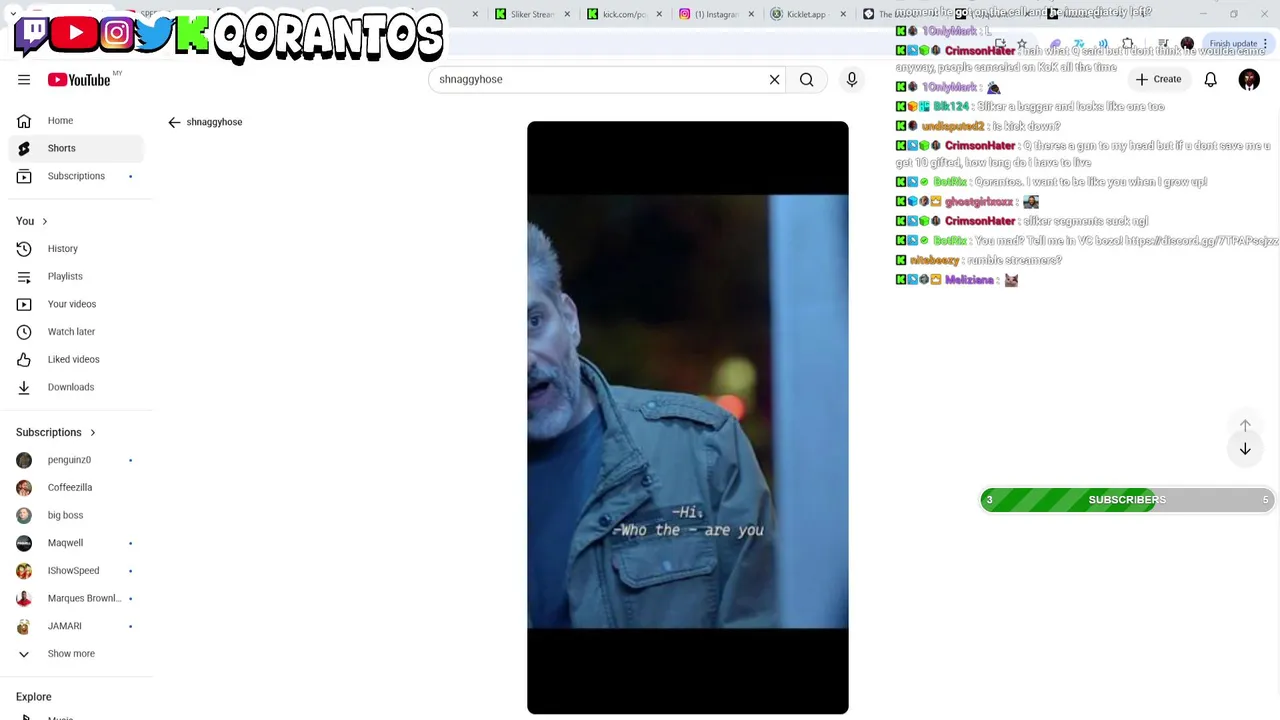
Task: Open Liked videos
Action: coord(76,359)
